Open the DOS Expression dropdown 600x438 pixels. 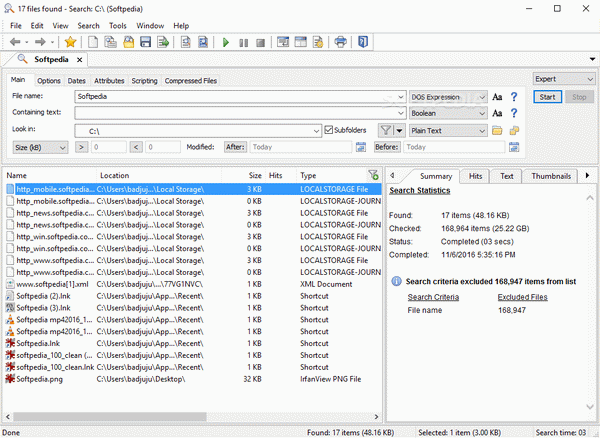pyautogui.click(x=448, y=97)
